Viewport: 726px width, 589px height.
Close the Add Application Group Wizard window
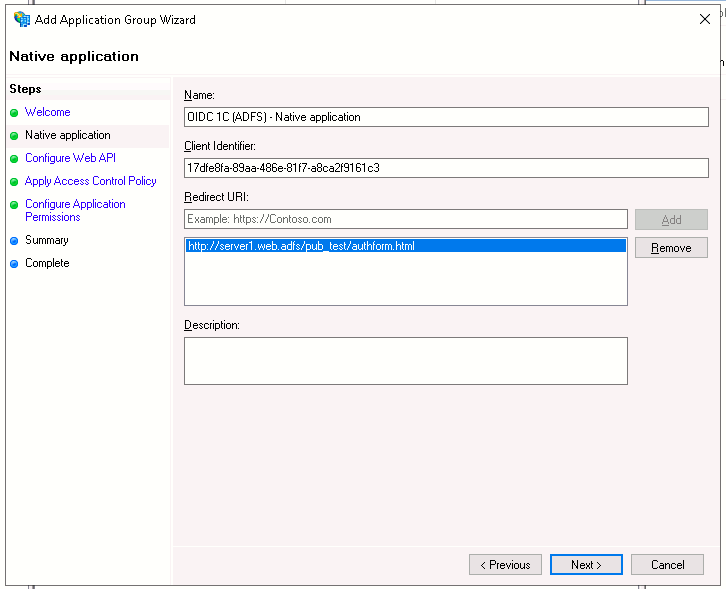tap(703, 19)
